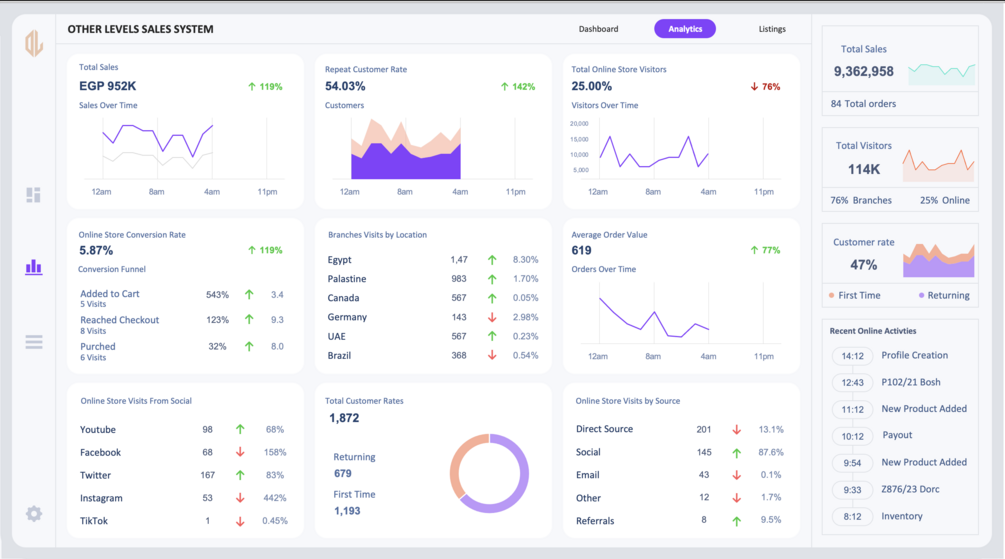The width and height of the screenshot is (1005, 559).
Task: Open the 11:12 New Product Added activity
Action: point(900,409)
